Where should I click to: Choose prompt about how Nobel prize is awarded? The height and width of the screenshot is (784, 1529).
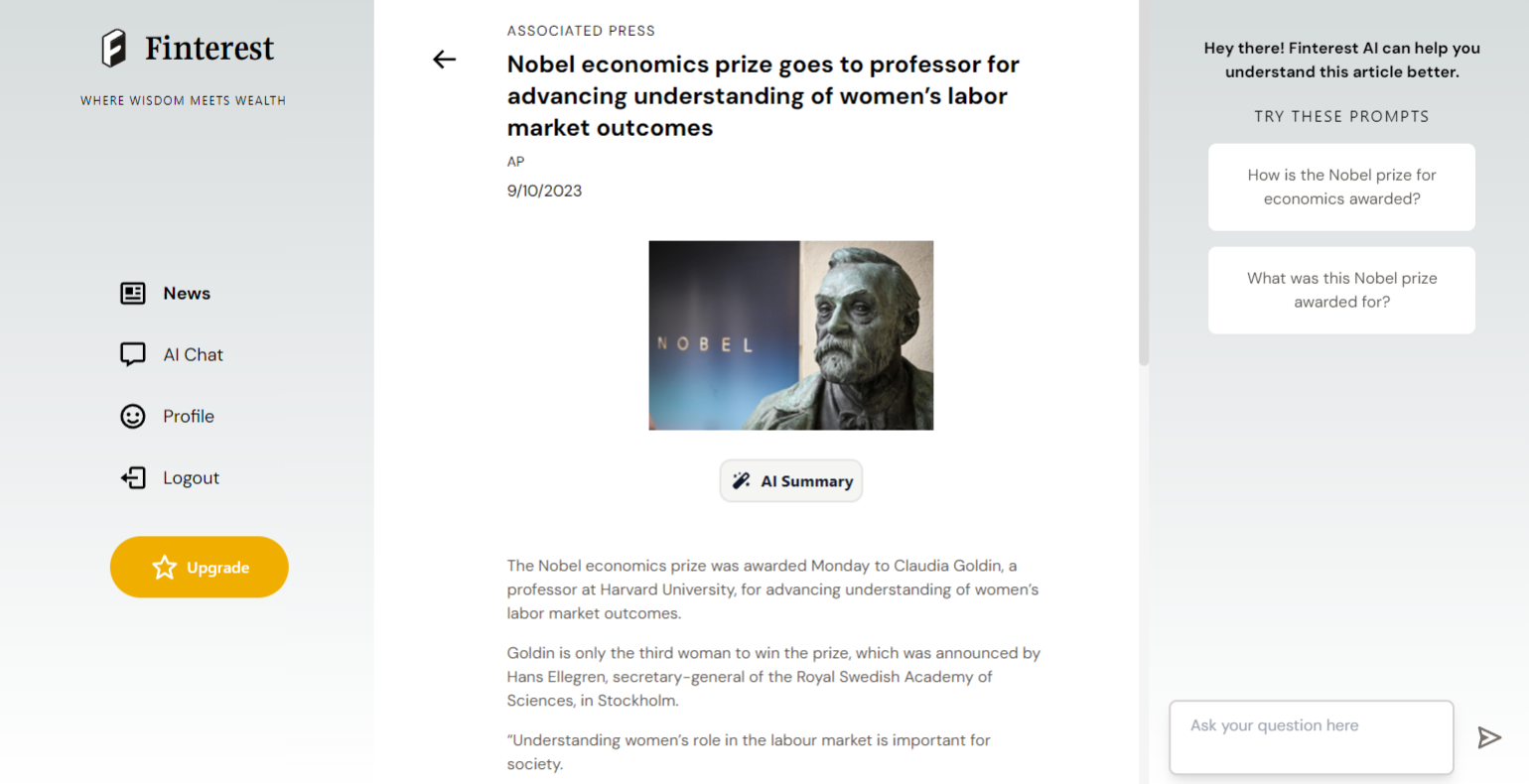pos(1341,188)
